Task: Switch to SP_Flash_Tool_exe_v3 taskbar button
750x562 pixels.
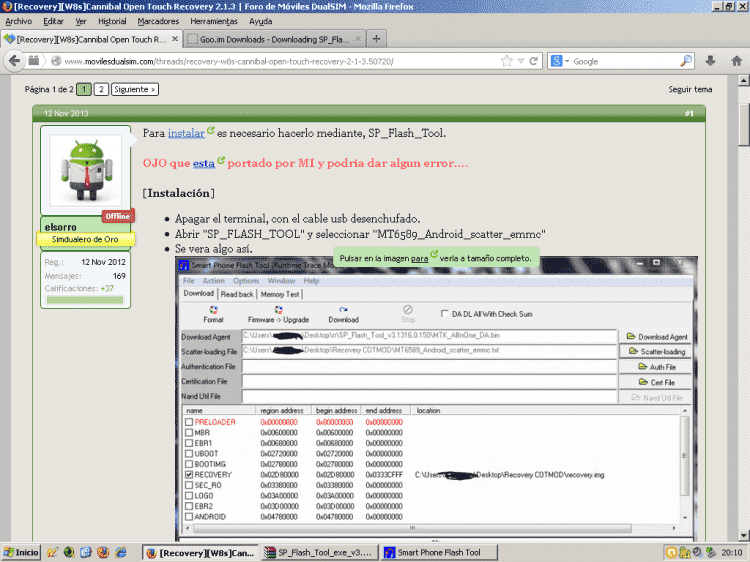Action: click(319, 552)
